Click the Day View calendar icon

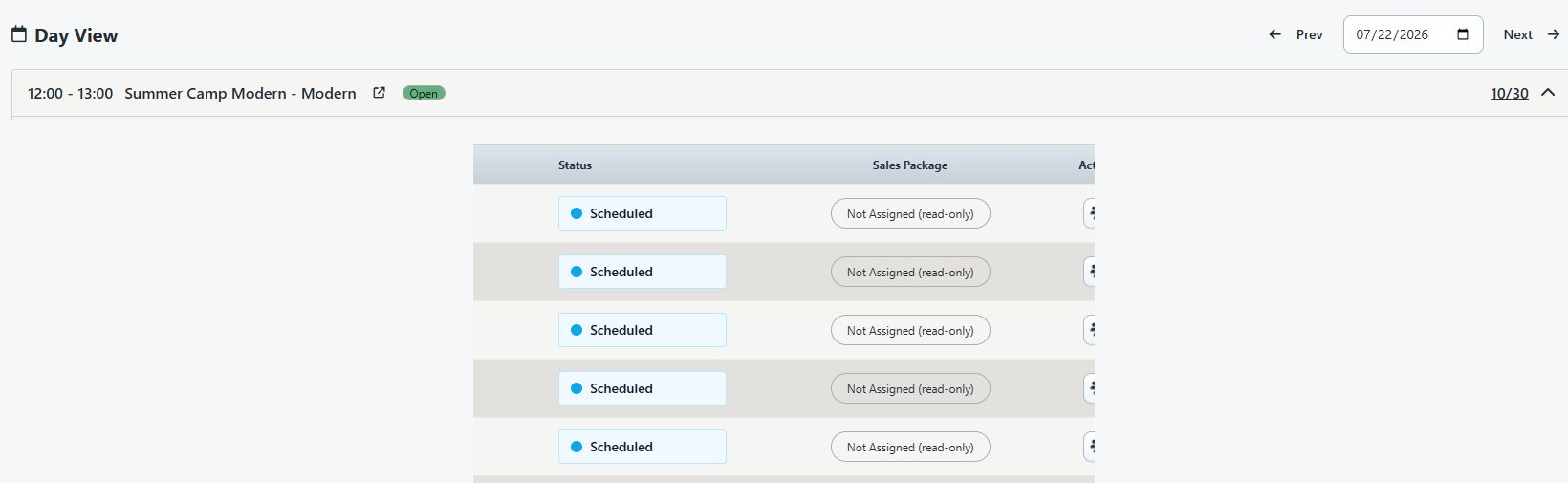[x=18, y=34]
